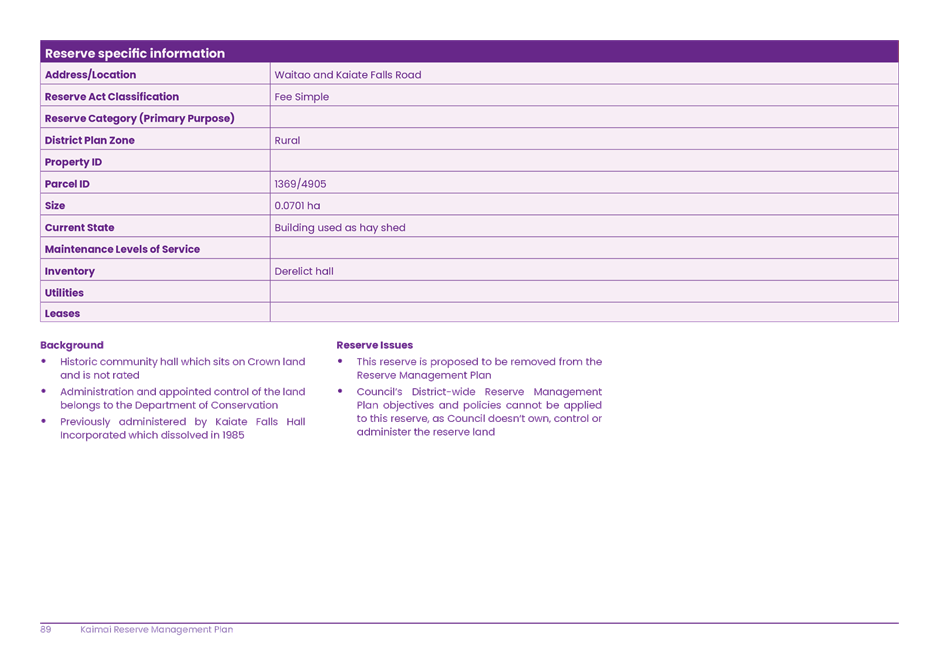The image size is (939, 664).
Task: Click the Reserve Category (Primary Purpose) row
Action: [139, 118]
